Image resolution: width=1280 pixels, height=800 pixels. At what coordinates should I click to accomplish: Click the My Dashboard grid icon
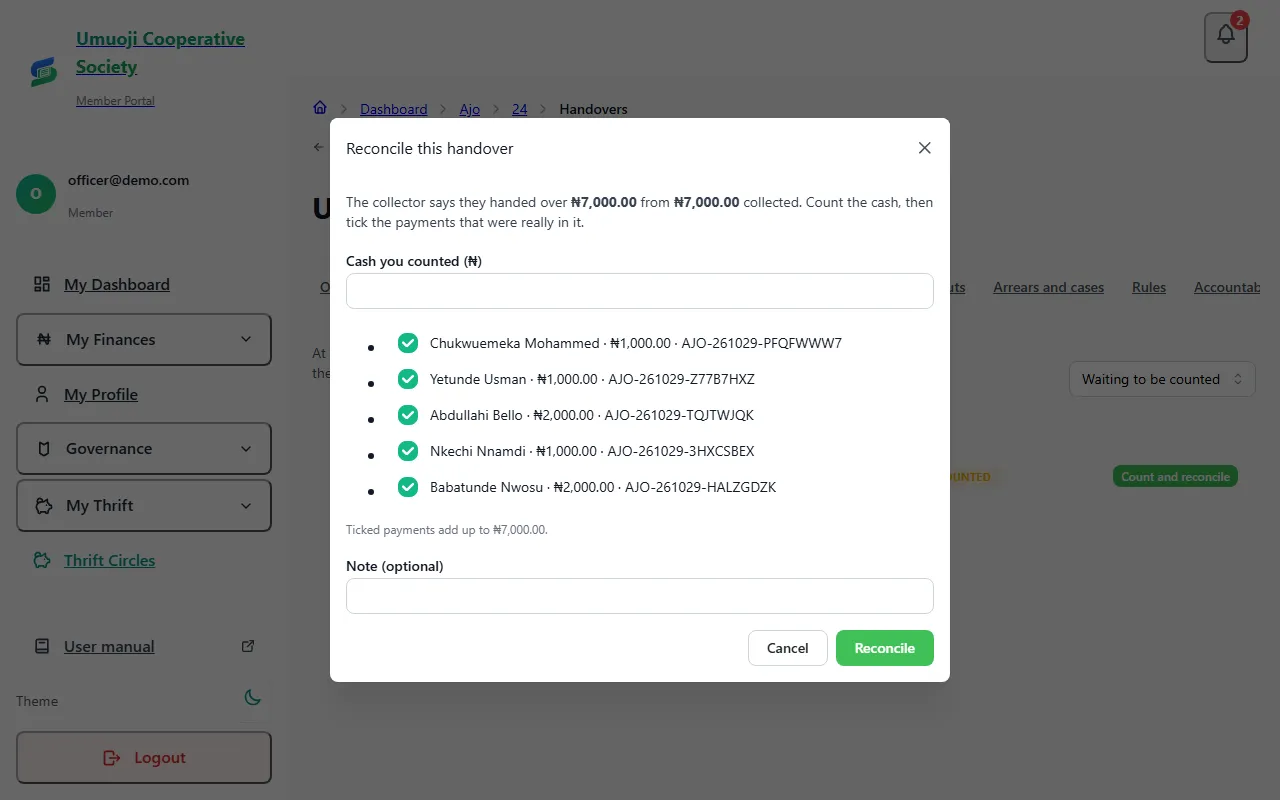click(x=42, y=284)
